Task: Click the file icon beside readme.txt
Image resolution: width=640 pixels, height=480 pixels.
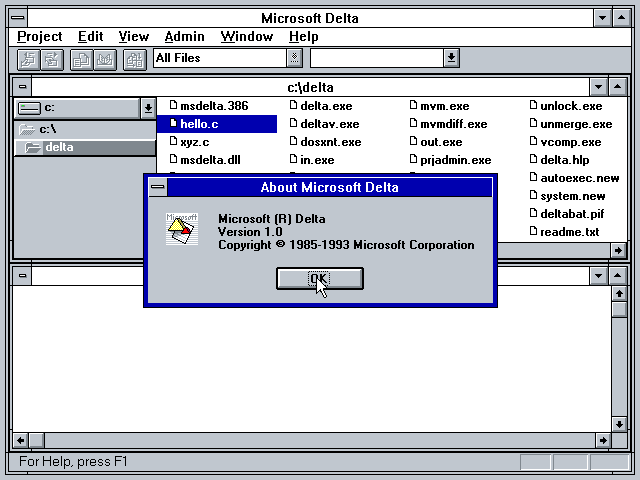Action: (533, 231)
